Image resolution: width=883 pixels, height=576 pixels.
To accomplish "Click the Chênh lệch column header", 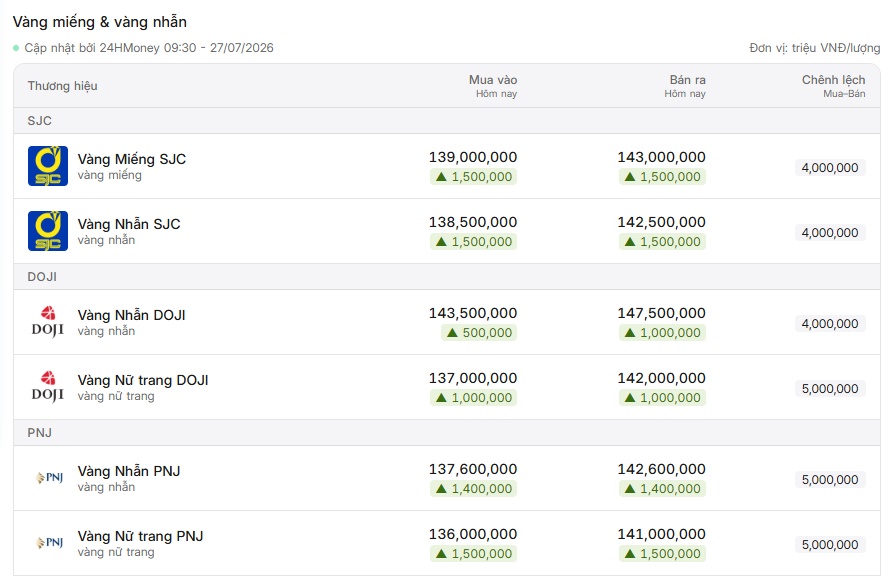I will pyautogui.click(x=833, y=86).
